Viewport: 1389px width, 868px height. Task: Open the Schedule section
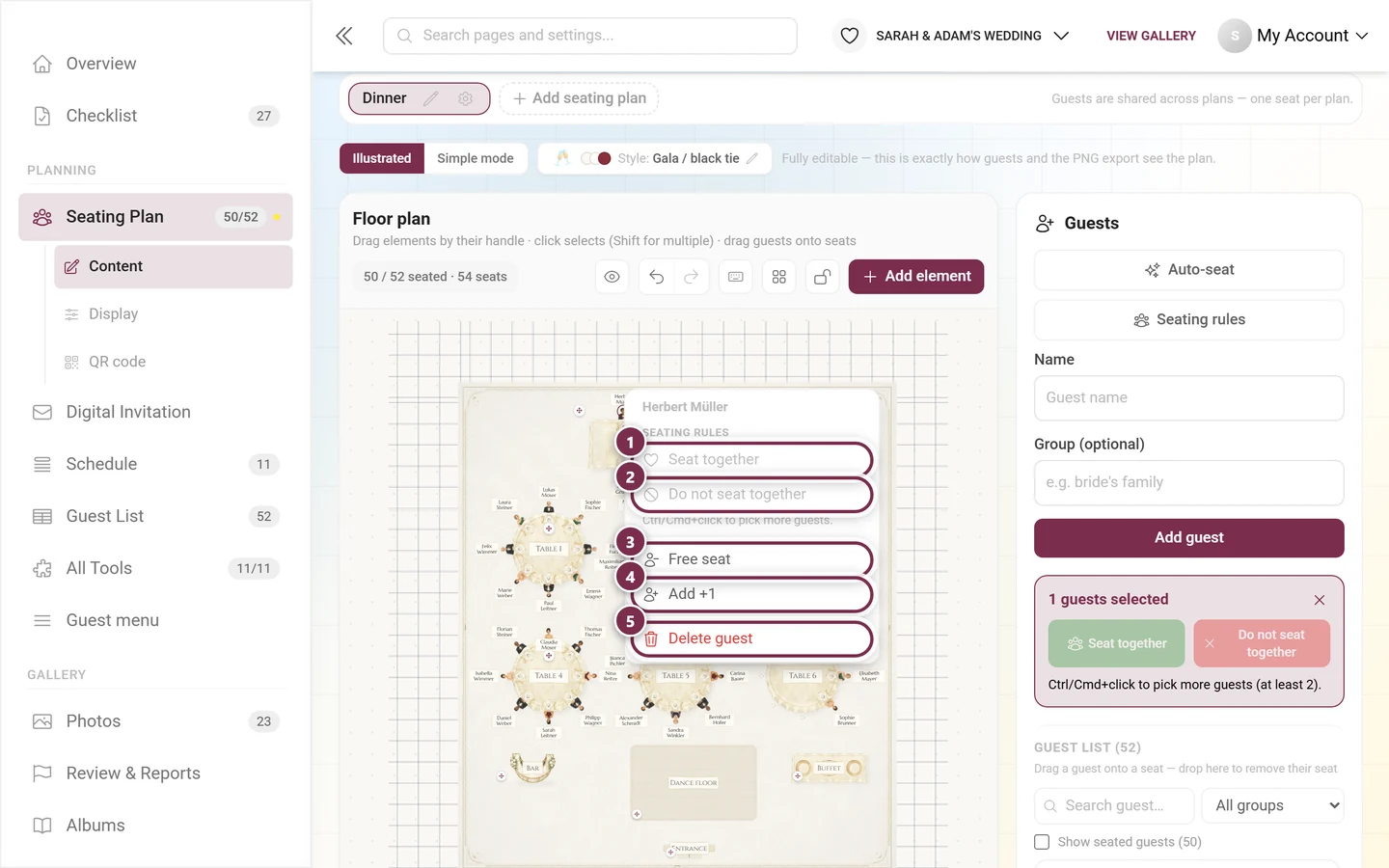(x=155, y=464)
